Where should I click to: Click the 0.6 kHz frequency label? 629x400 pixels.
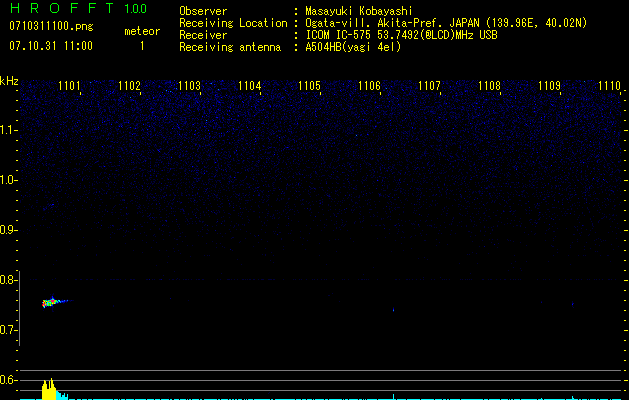[8, 380]
